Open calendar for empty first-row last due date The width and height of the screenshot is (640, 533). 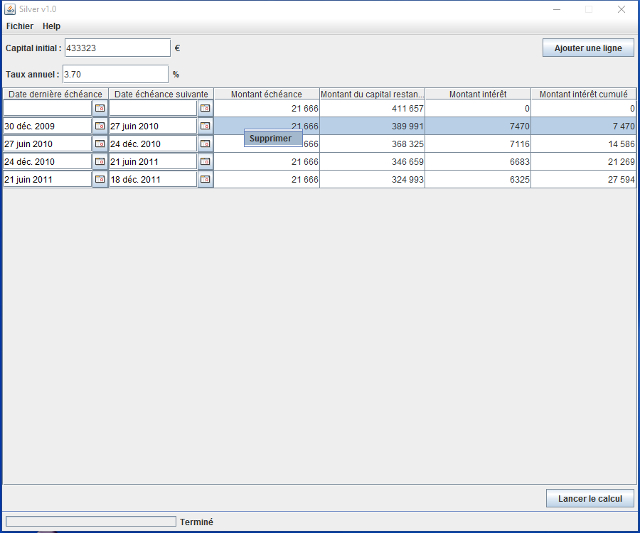pyautogui.click(x=100, y=108)
